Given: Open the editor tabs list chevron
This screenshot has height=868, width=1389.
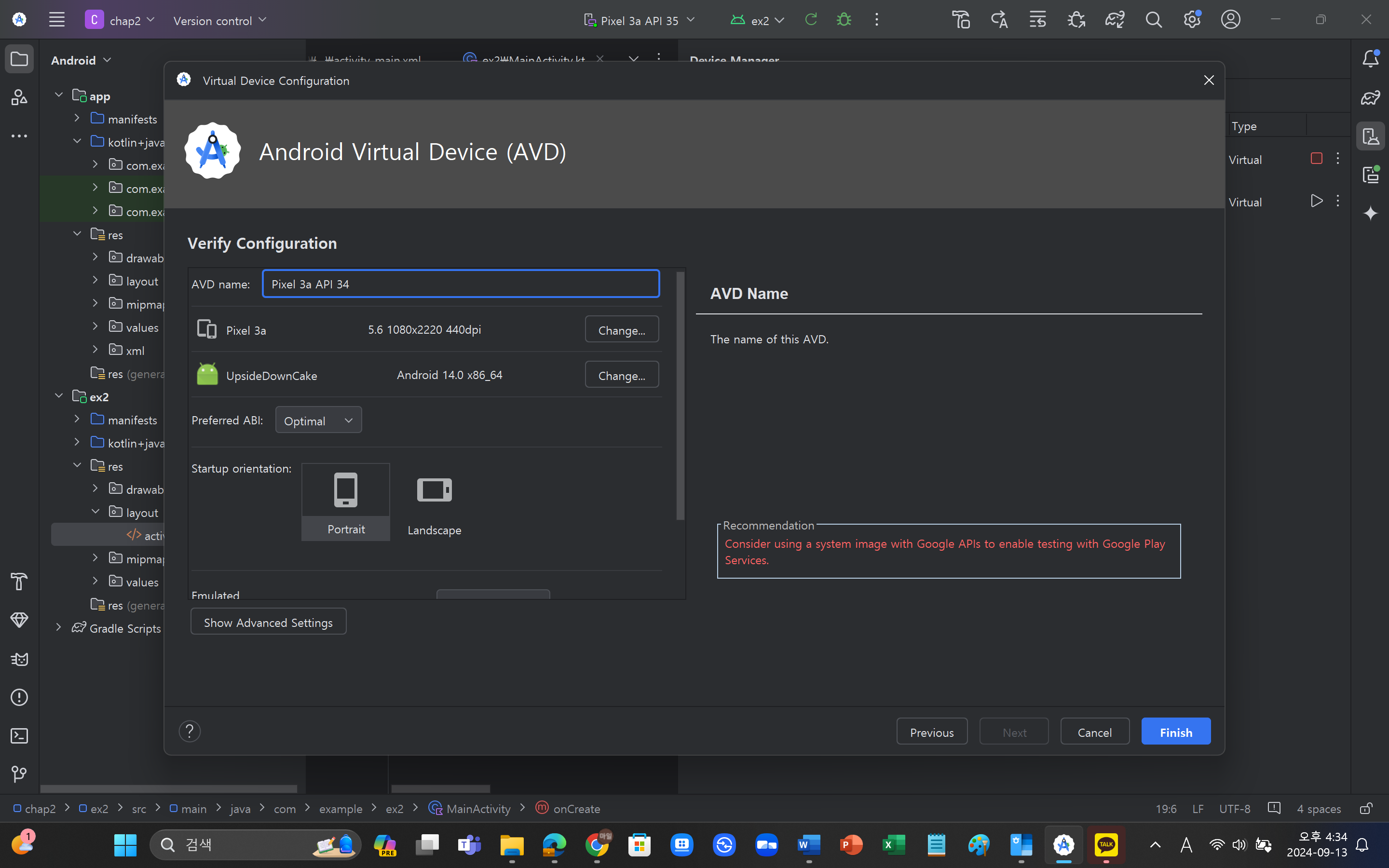Looking at the screenshot, I should click(633, 58).
